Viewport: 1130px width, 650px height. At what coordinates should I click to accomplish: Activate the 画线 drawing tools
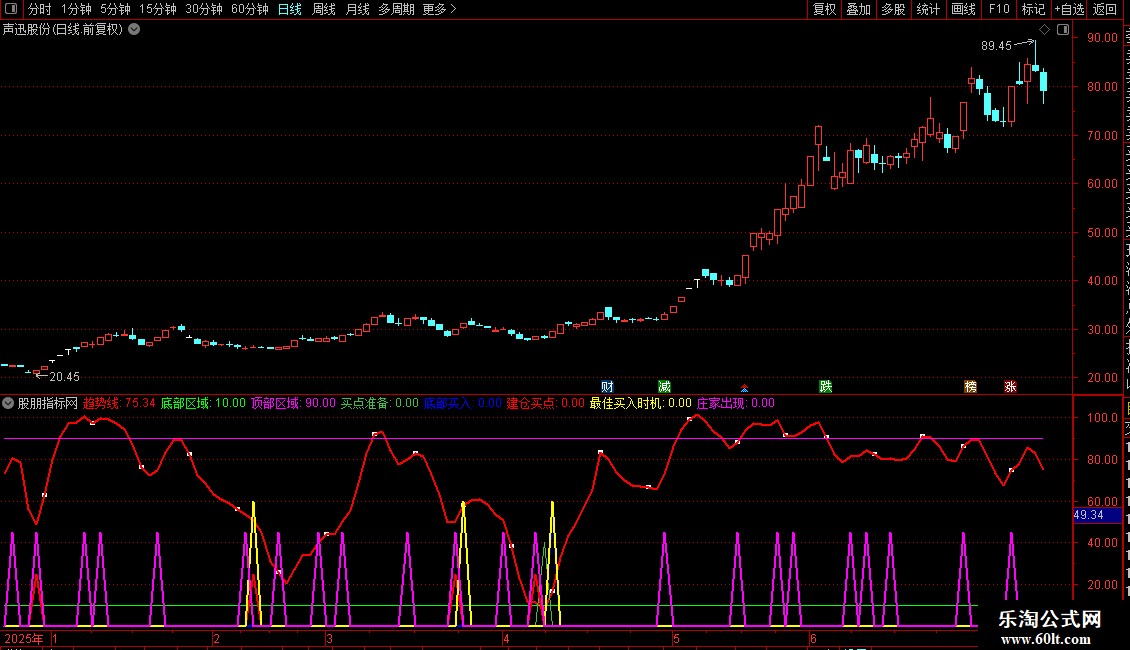tap(963, 9)
